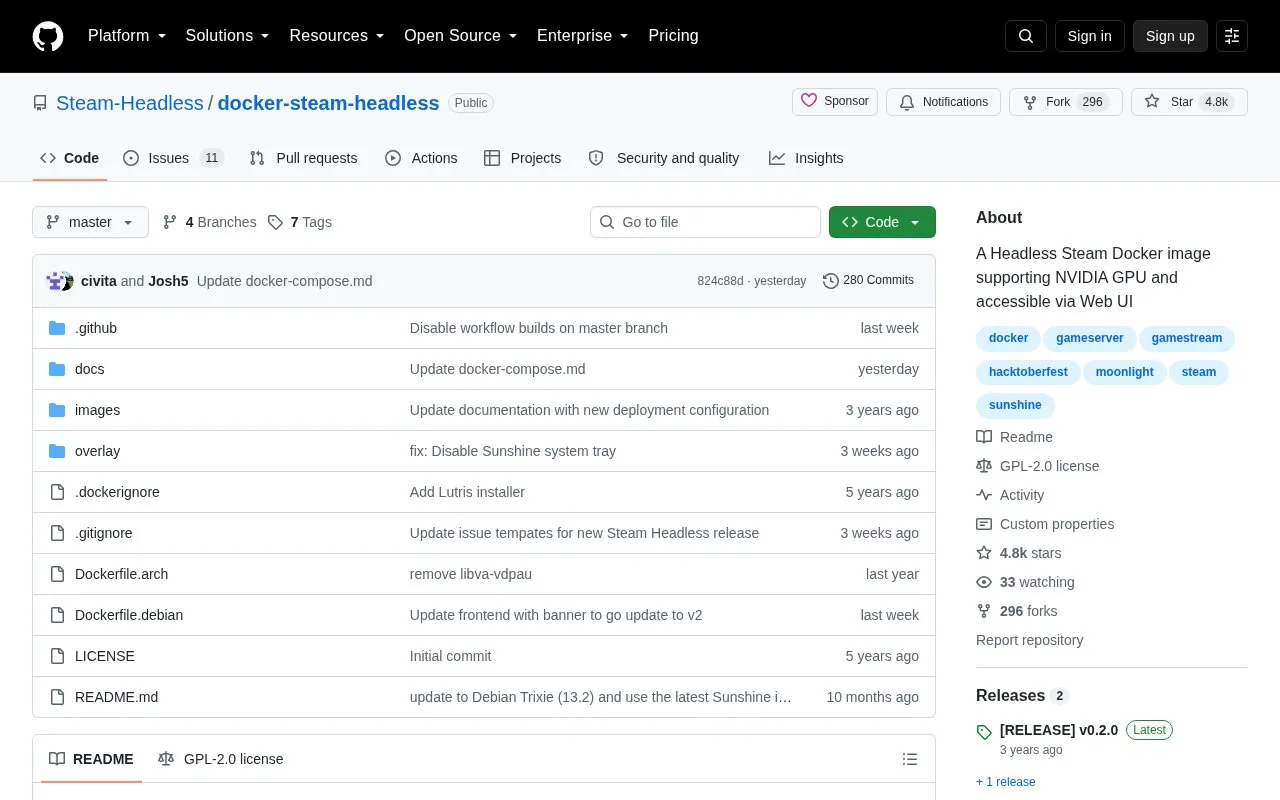Screen dimensions: 1280x800
Task: Click the fork icon beside 296 forks
Action: pos(984,611)
